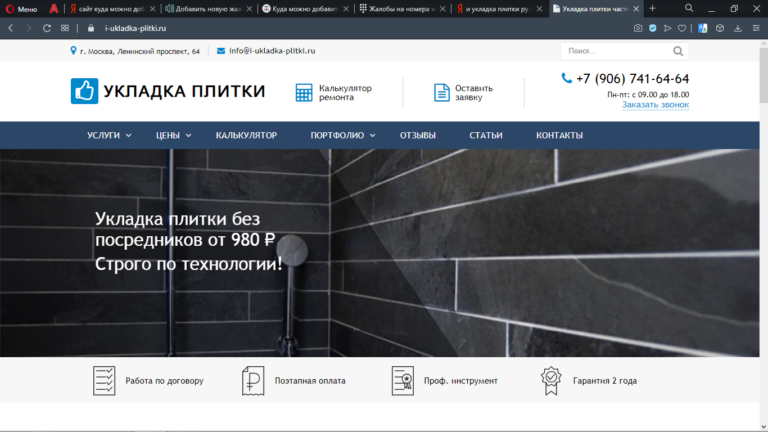Open the blue shield ad-blocker icon
The height and width of the screenshot is (432, 768).
click(x=652, y=28)
